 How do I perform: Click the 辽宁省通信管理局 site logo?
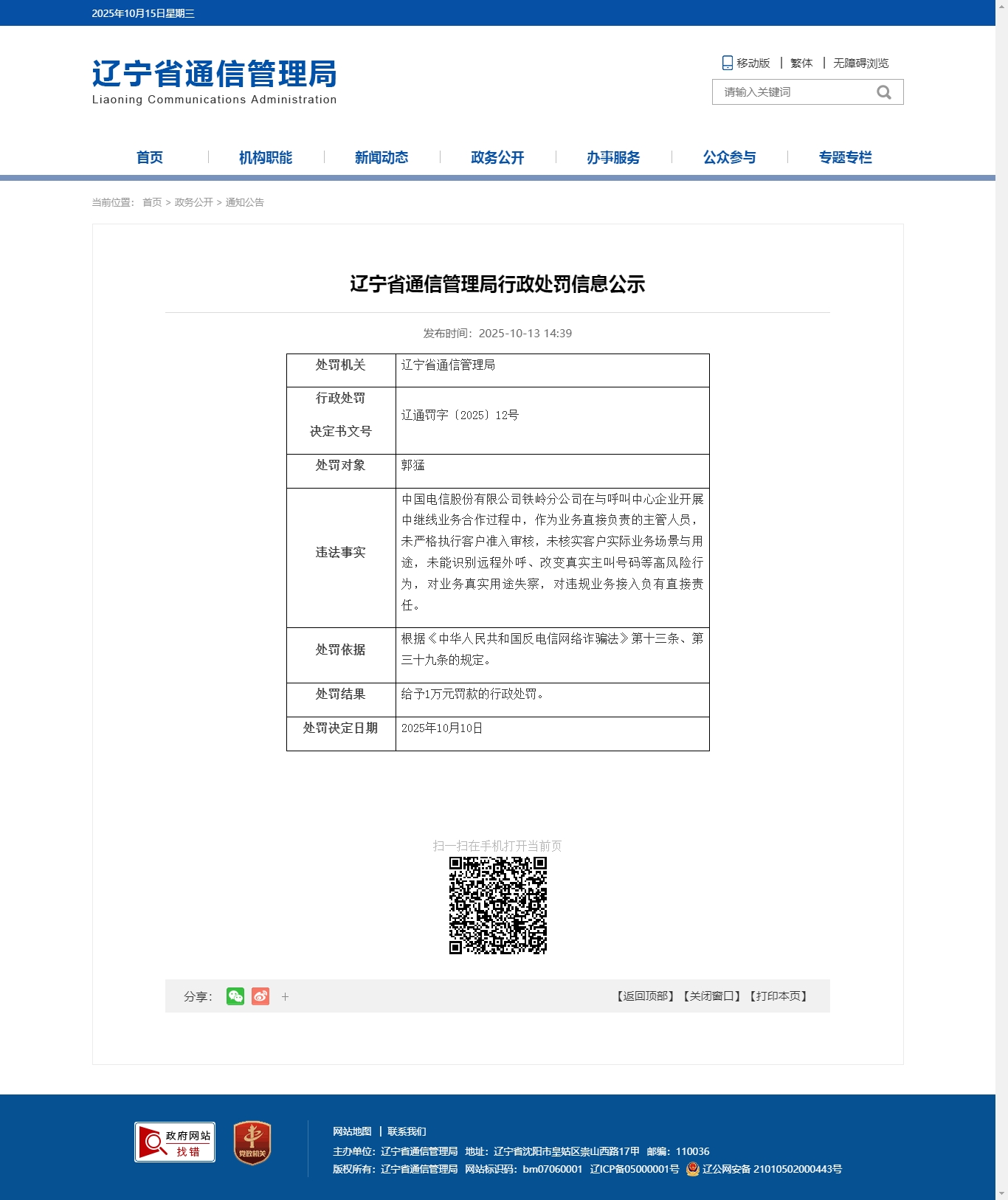(x=214, y=82)
